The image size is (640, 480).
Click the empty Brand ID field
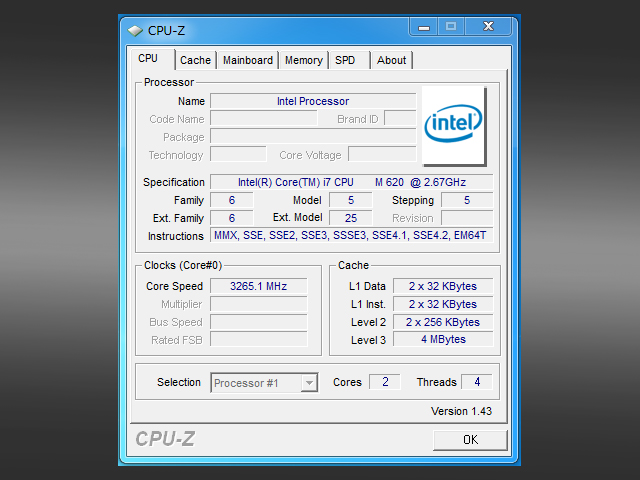pos(400,119)
